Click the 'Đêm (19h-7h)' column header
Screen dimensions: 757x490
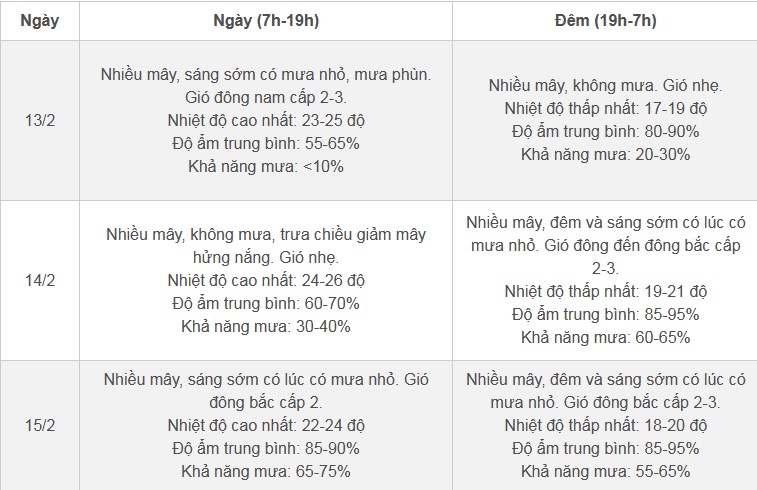tap(605, 21)
